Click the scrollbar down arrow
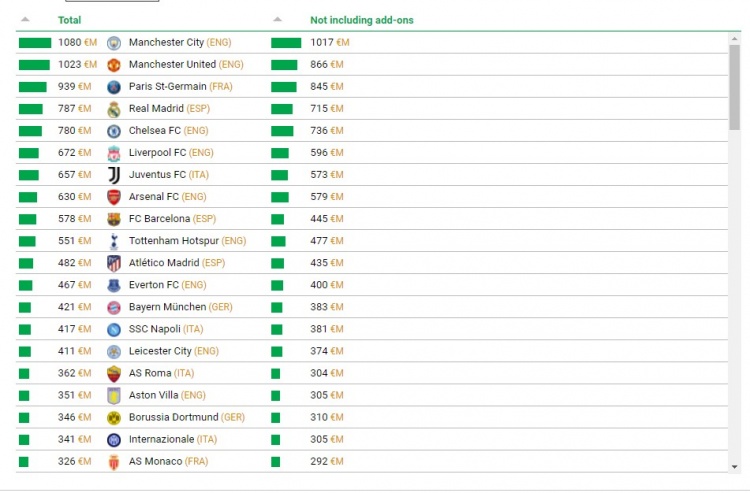 735,465
